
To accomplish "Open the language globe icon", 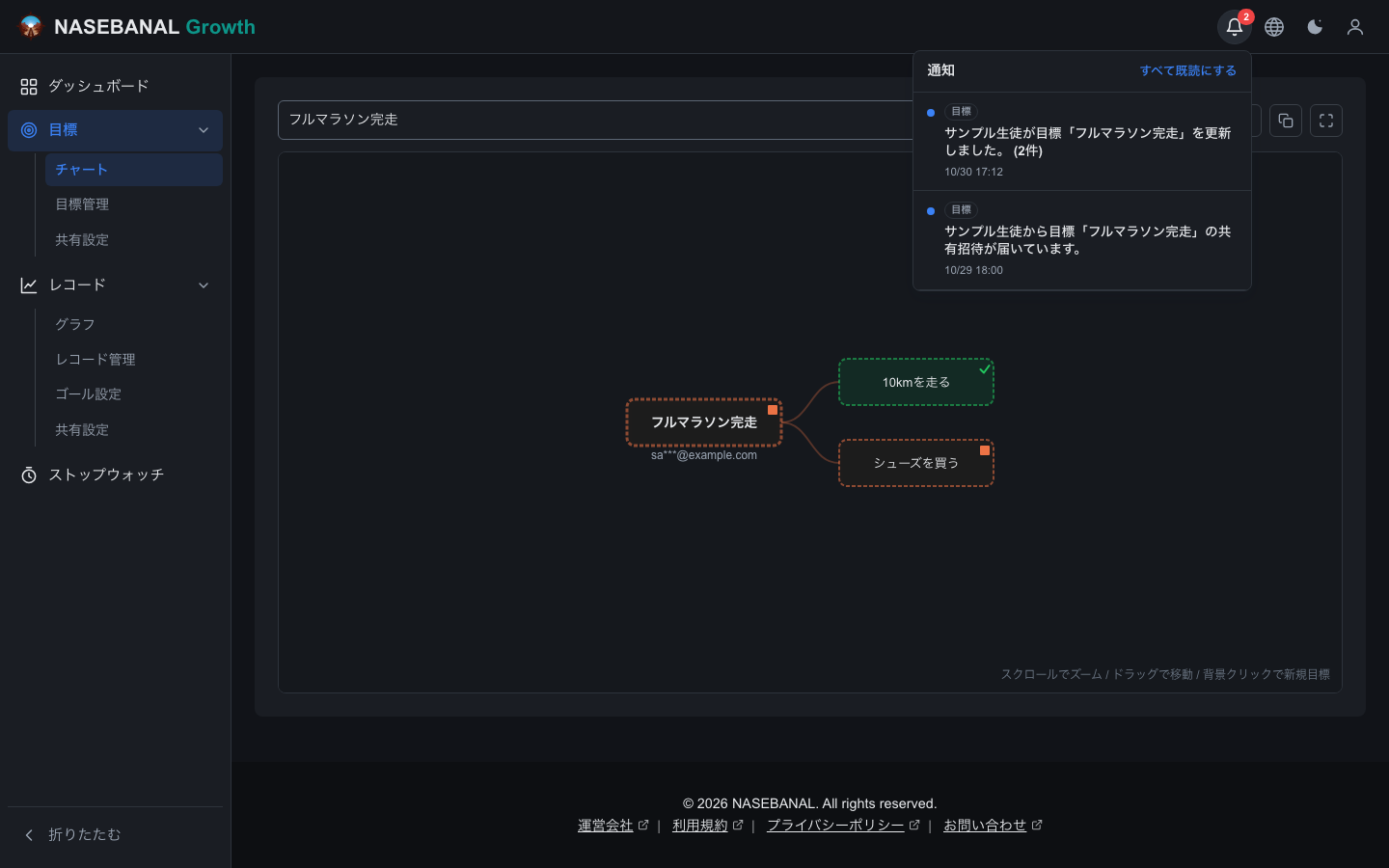I will (1274, 27).
